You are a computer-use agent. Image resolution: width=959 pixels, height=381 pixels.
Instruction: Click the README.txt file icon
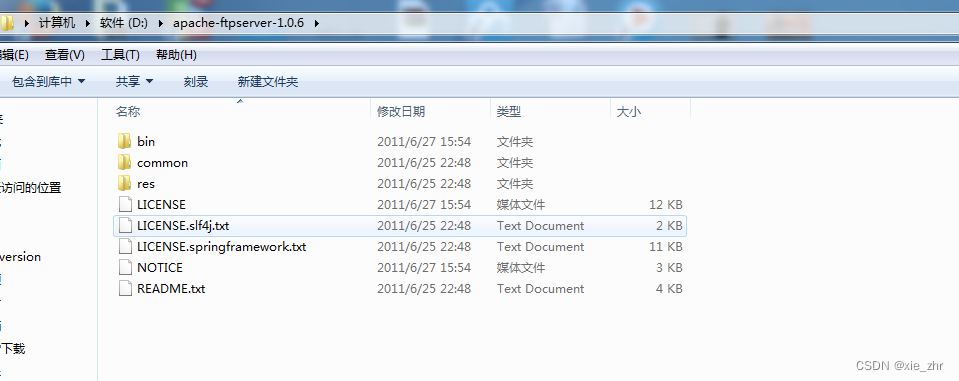125,288
